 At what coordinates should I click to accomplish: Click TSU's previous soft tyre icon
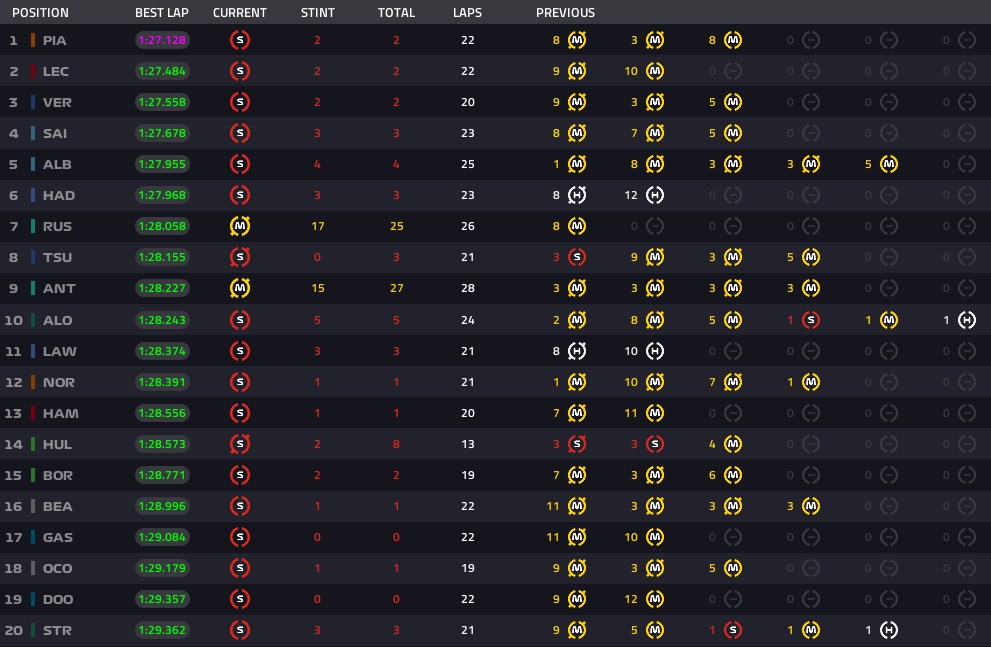576,257
